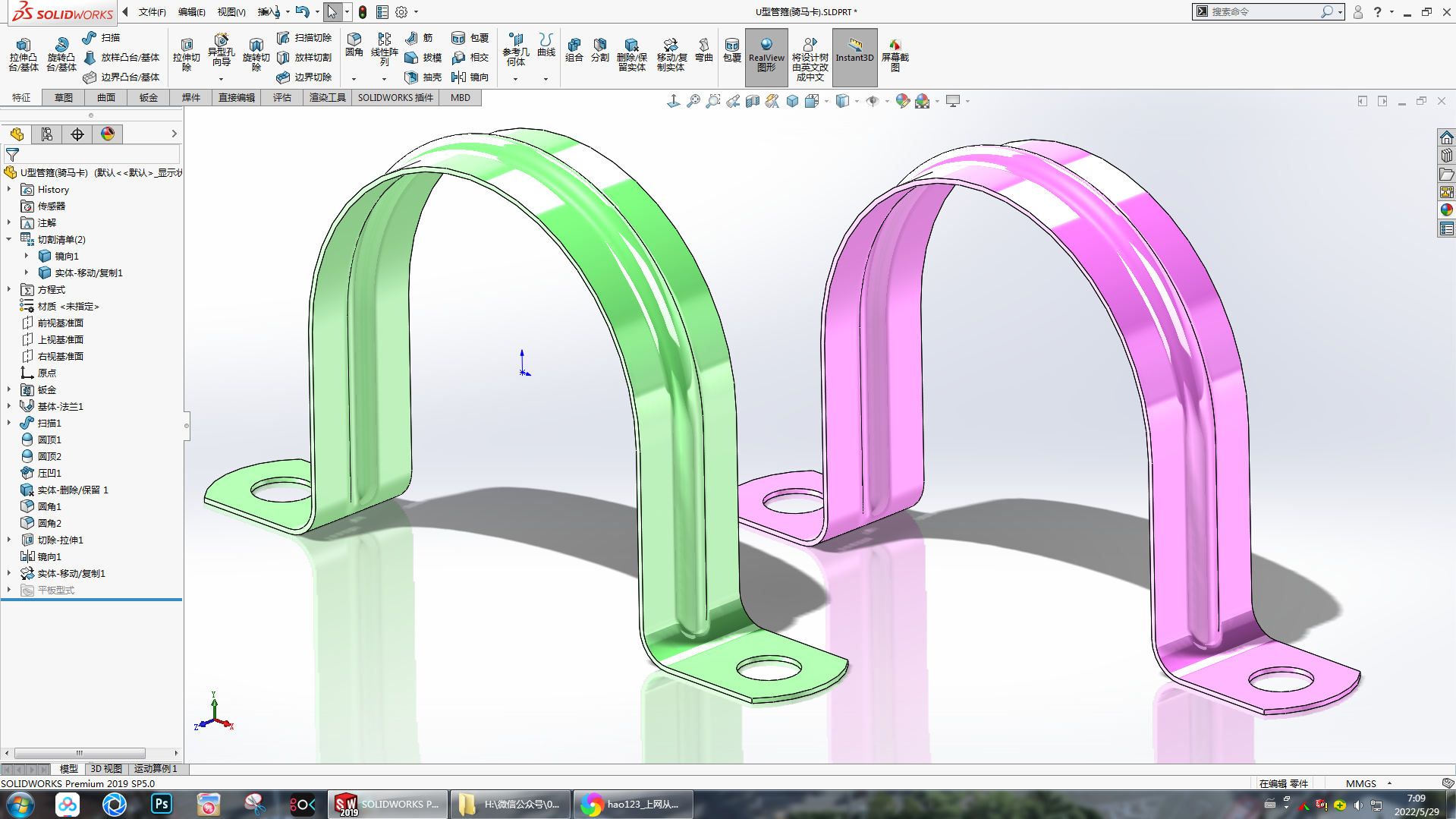Viewport: 1456px width, 819px height.
Task: Click the MMGS unit system status button
Action: pyautogui.click(x=1360, y=783)
